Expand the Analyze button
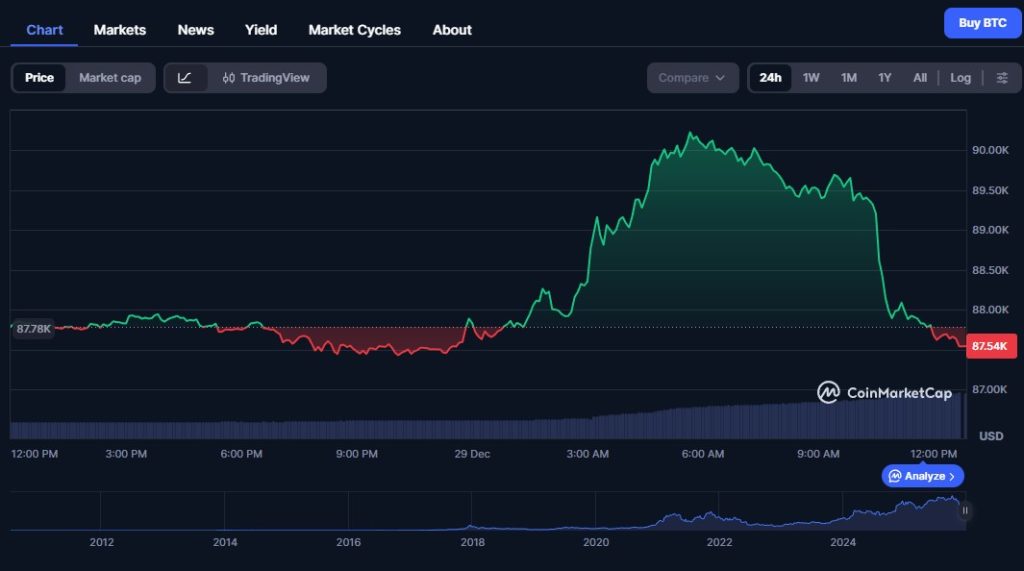This screenshot has width=1024, height=571. point(922,476)
